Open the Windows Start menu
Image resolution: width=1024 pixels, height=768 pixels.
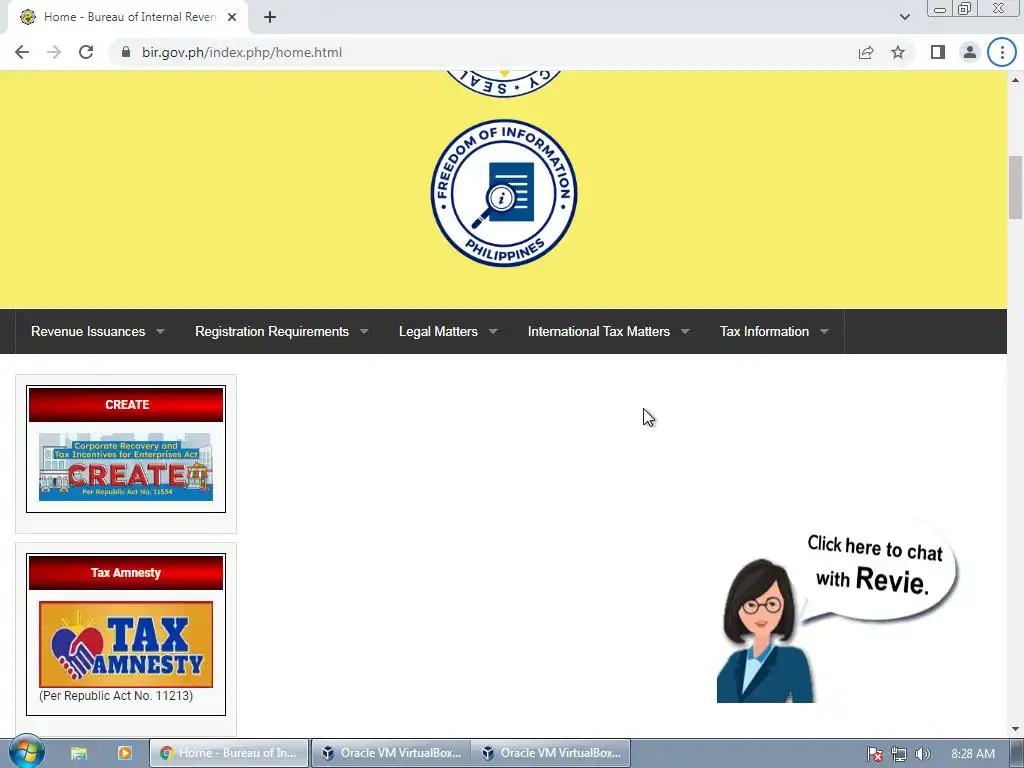pyautogui.click(x=27, y=752)
